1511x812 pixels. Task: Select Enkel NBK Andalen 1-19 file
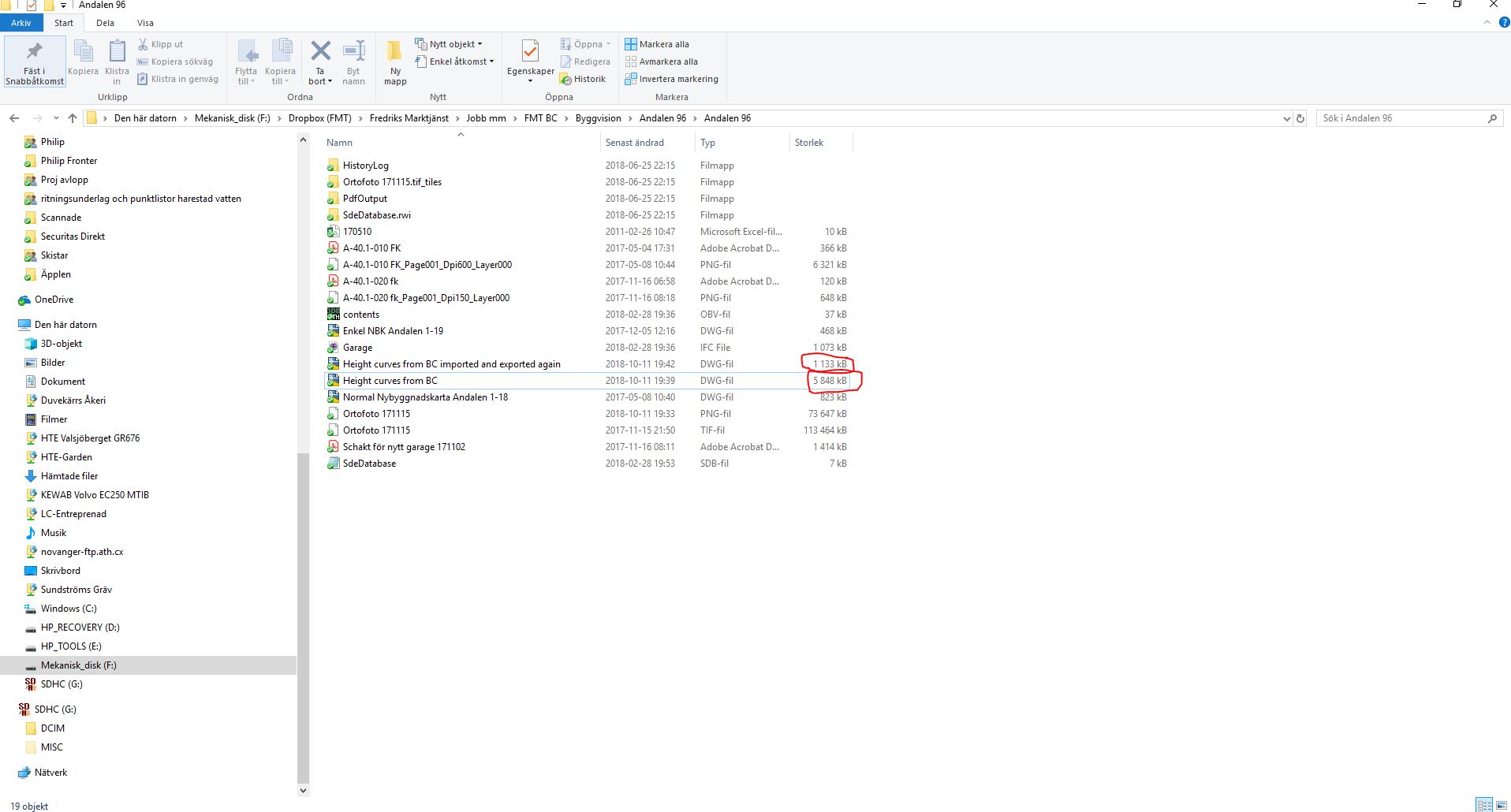point(587,331)
